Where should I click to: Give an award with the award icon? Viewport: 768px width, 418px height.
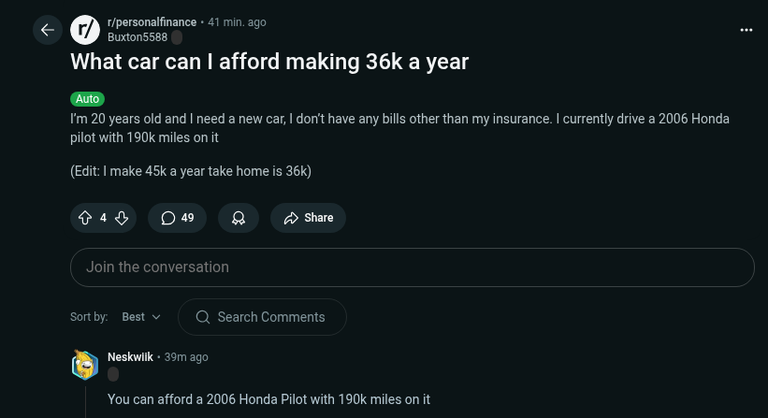[239, 218]
